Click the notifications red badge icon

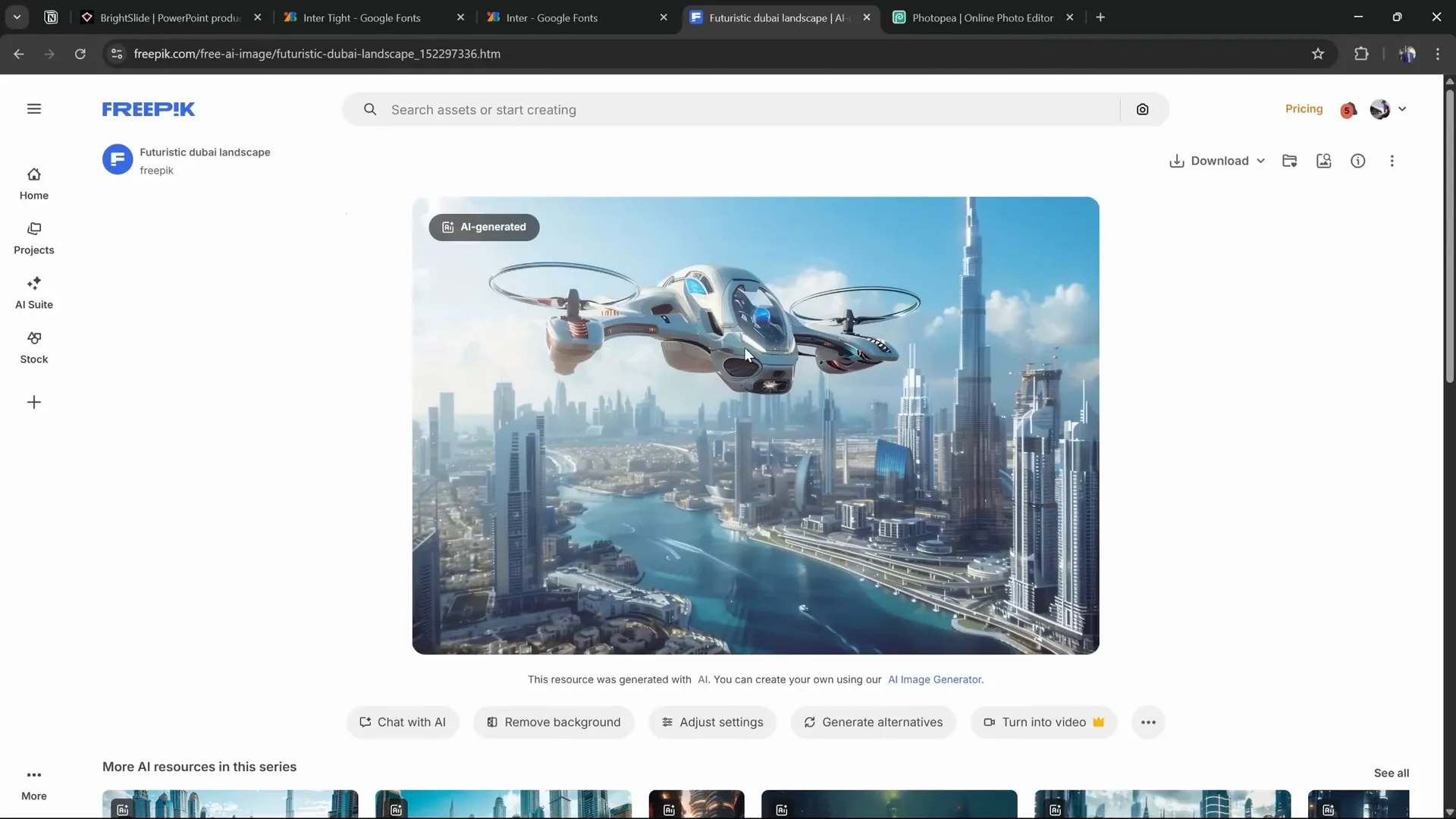pyautogui.click(x=1348, y=110)
